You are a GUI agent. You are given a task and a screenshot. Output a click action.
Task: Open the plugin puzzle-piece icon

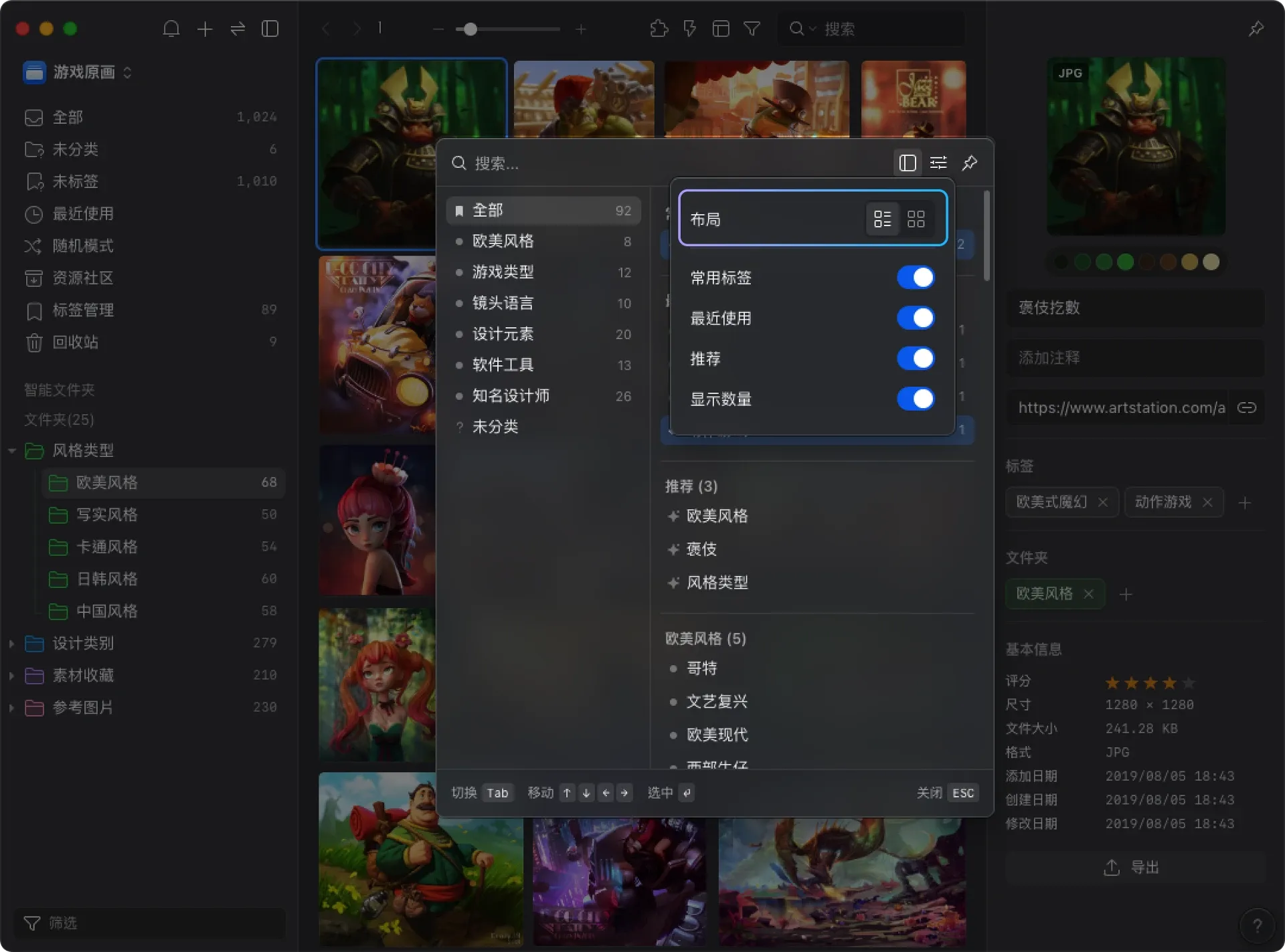click(x=659, y=29)
